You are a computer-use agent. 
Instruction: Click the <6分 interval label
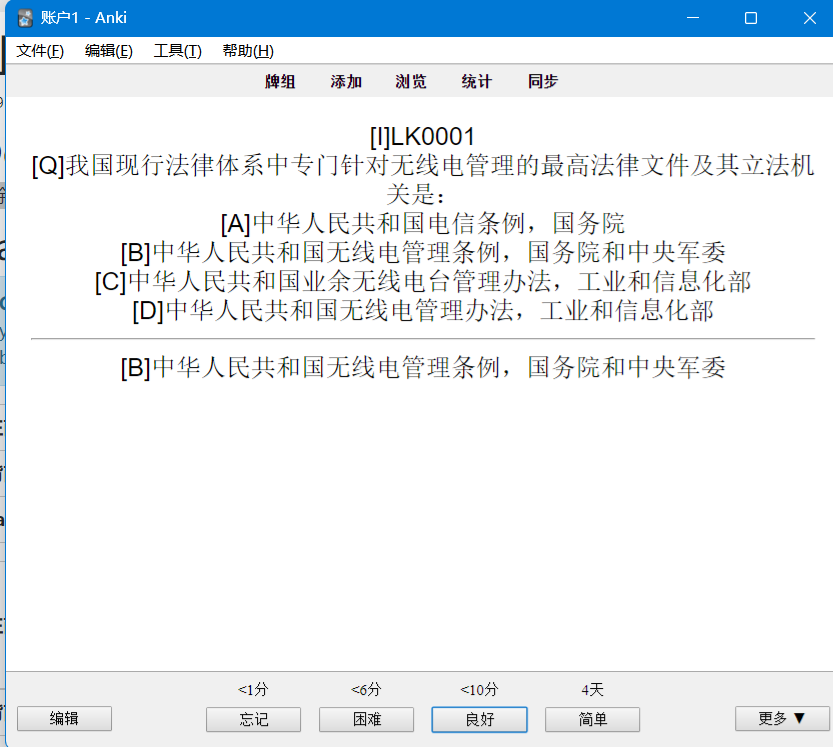[367, 690]
